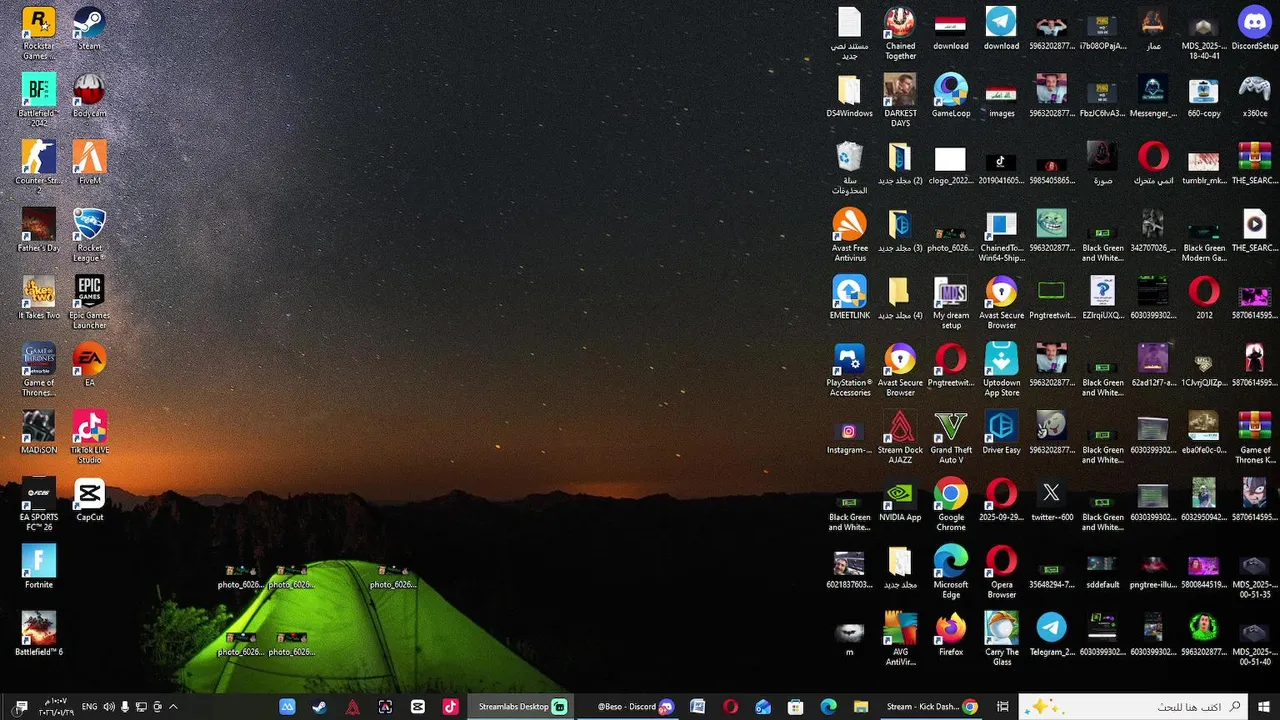This screenshot has width=1280, height=720.
Task: Open the GameLoop desktop icon
Action: [x=950, y=96]
